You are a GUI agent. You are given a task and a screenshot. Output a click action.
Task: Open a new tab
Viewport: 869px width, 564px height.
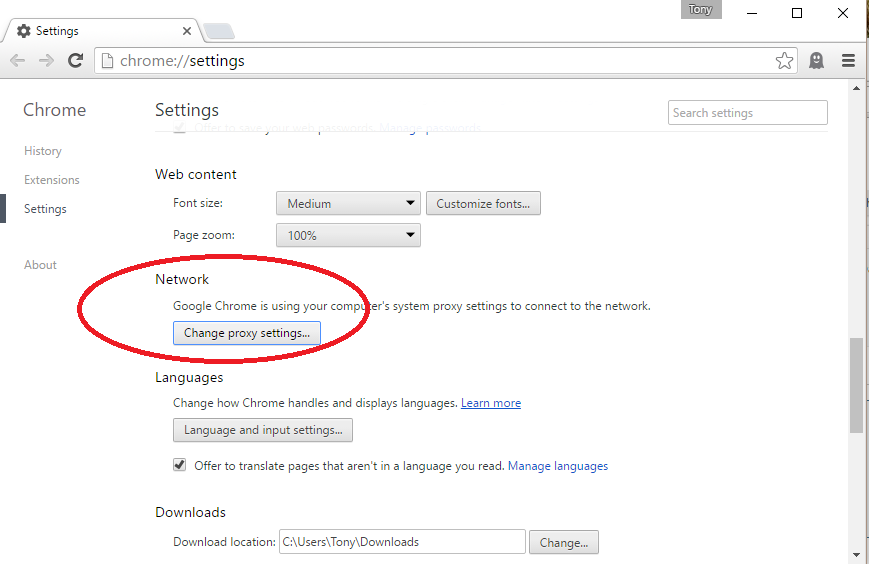click(x=220, y=31)
